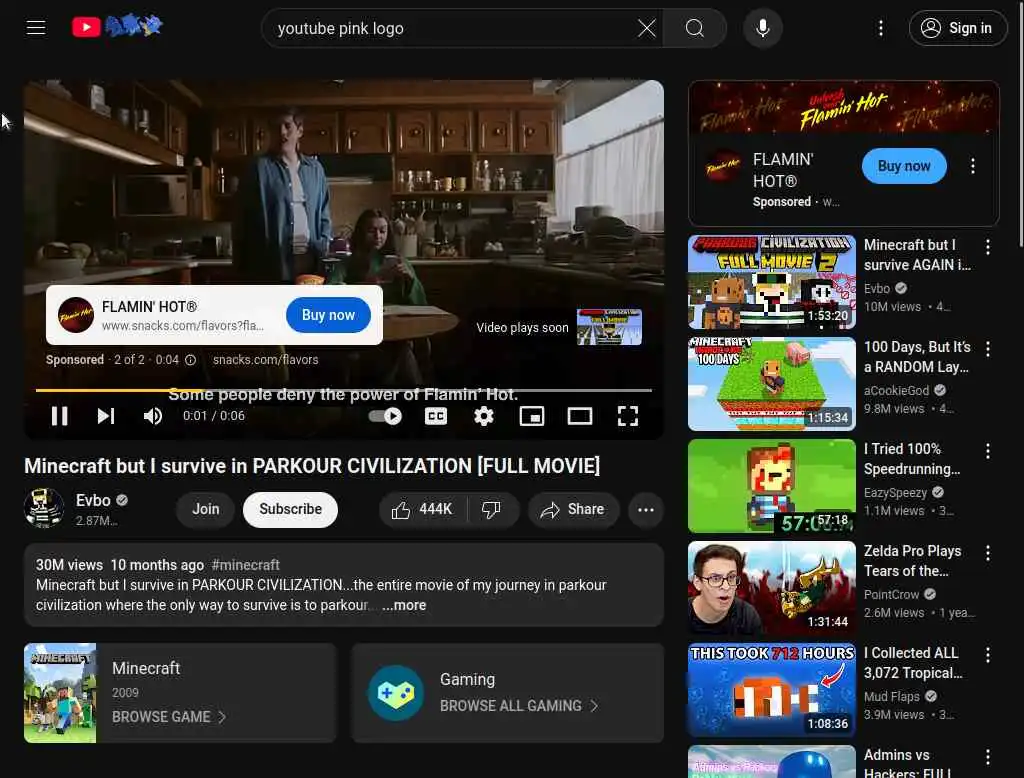Expand description with ...more
1024x778 pixels.
[404, 606]
